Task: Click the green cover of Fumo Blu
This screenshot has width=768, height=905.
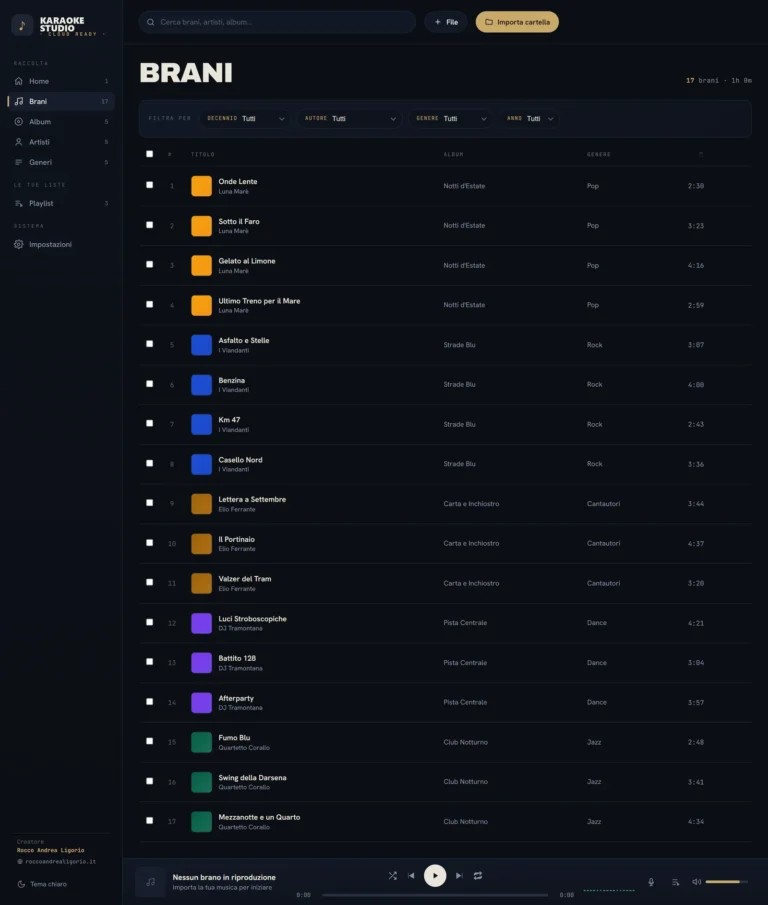Action: pos(201,742)
